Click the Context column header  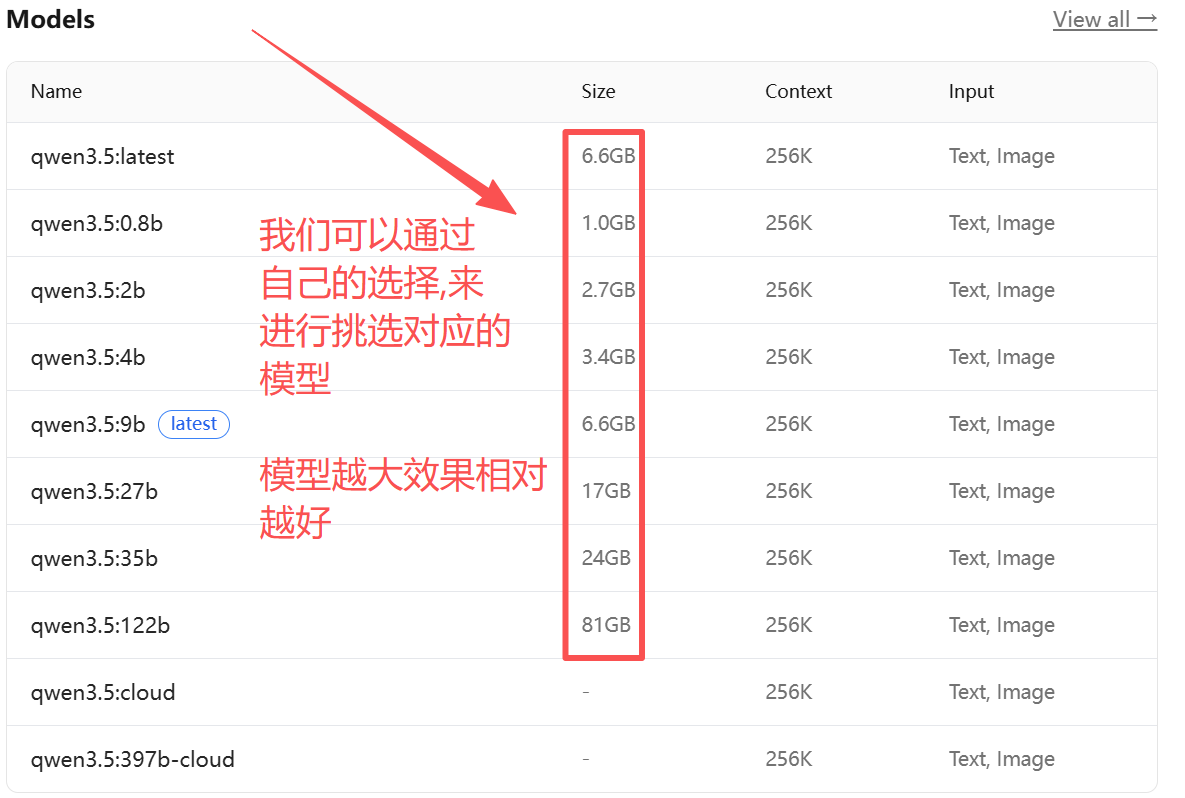798,91
